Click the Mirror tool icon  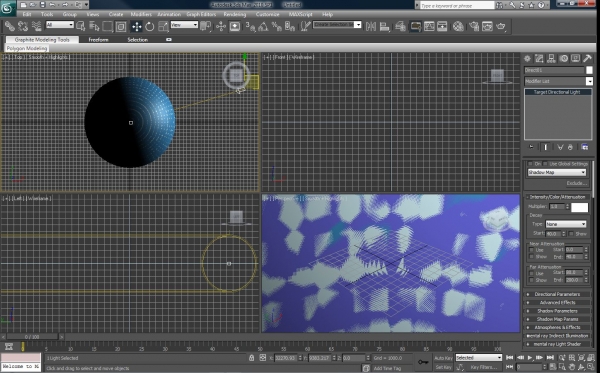click(370, 26)
